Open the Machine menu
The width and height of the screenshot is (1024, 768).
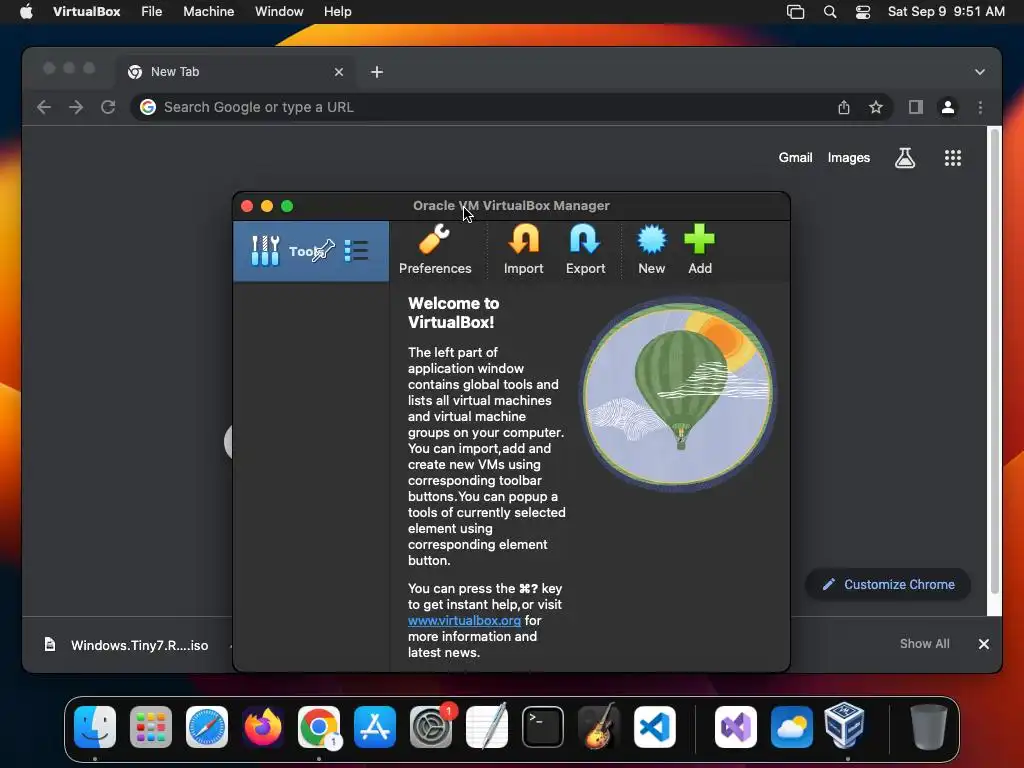tap(208, 12)
